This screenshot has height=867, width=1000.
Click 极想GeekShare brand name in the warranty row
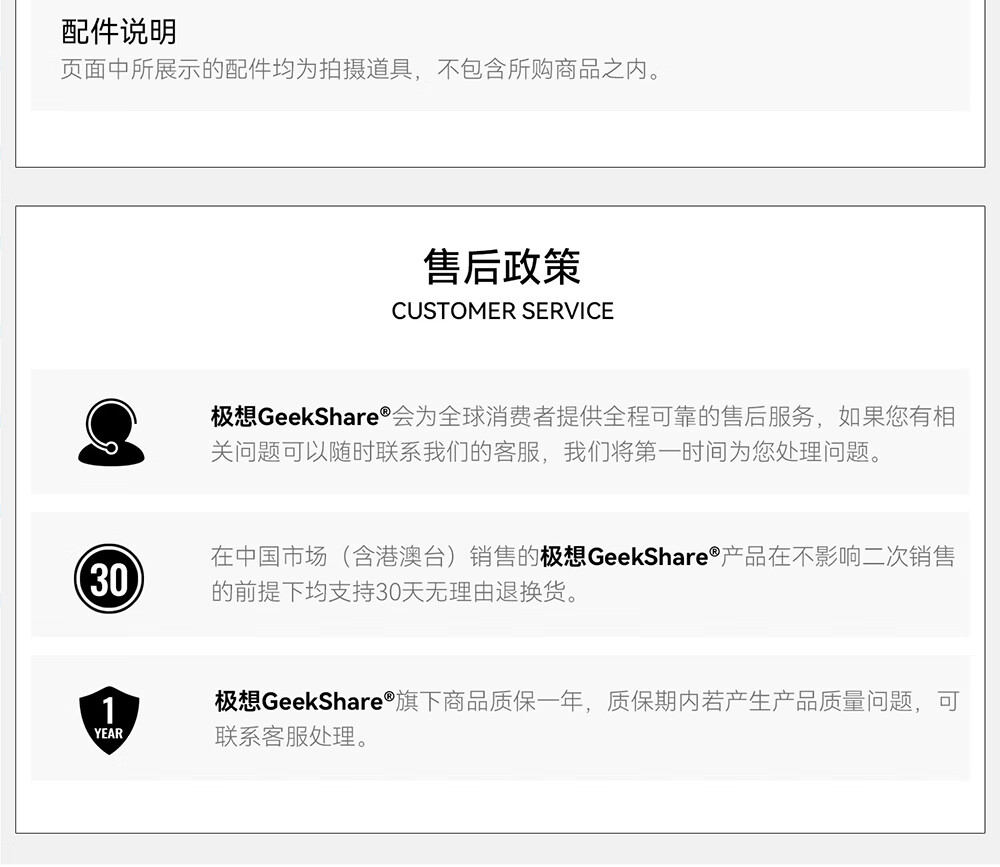(298, 701)
